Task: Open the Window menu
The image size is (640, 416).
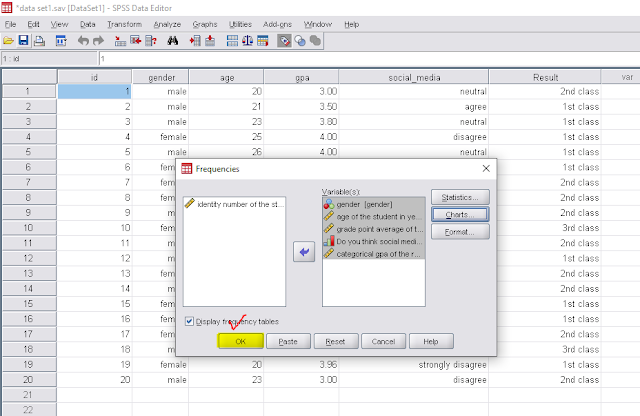Action: 318,24
